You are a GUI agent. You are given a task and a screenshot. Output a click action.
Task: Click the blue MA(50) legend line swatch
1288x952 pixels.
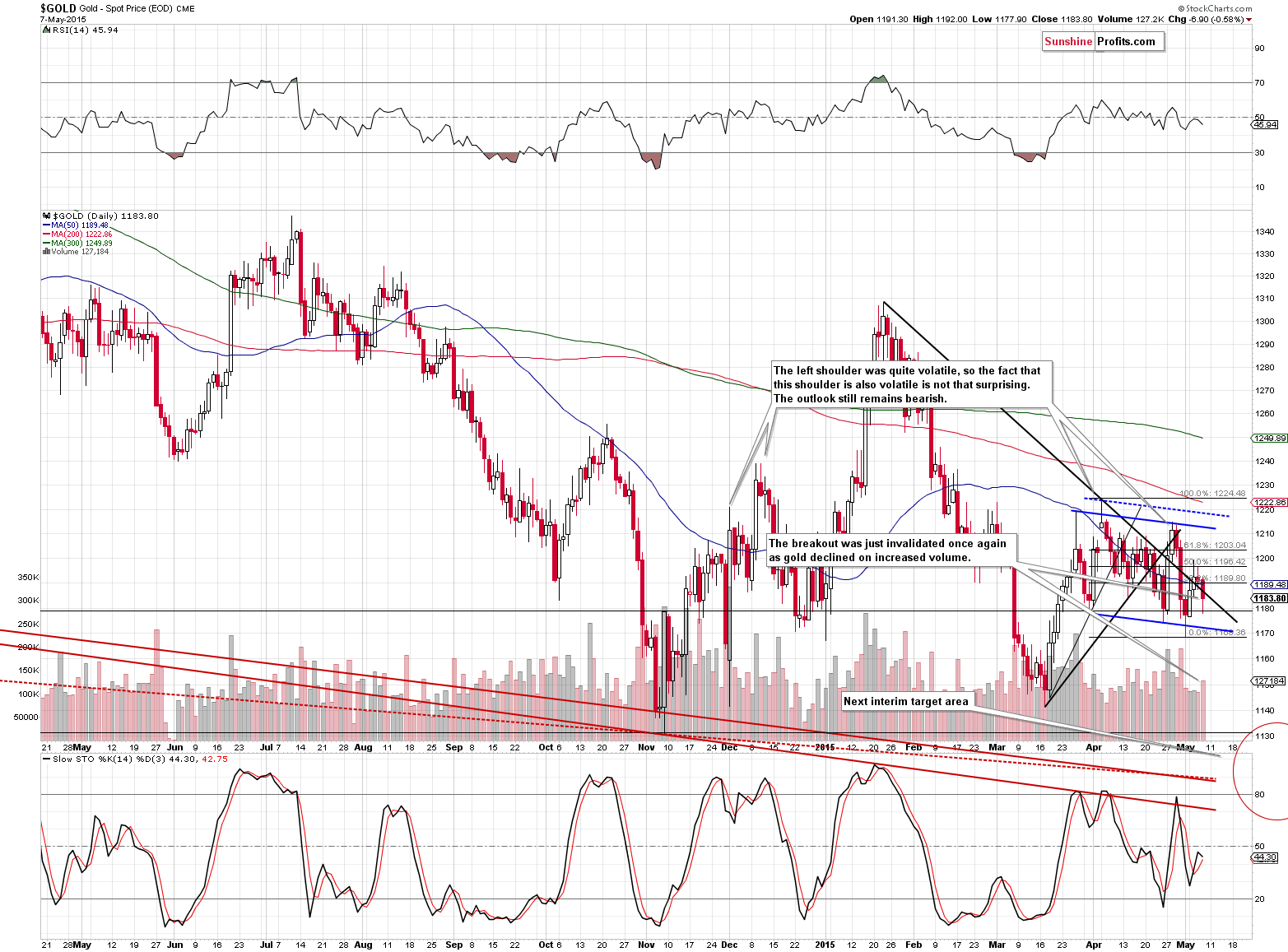tap(46, 225)
